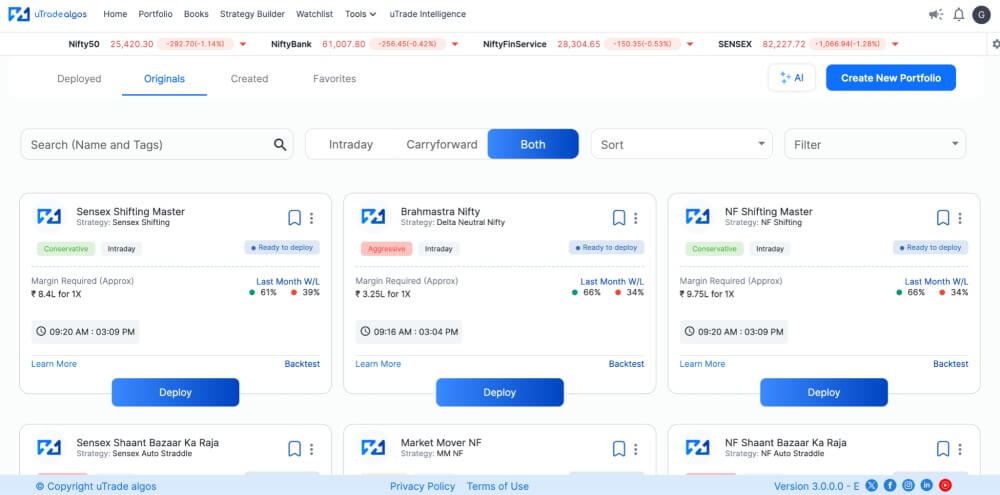Deploy the NF Shifting Master portfolio

click(824, 392)
